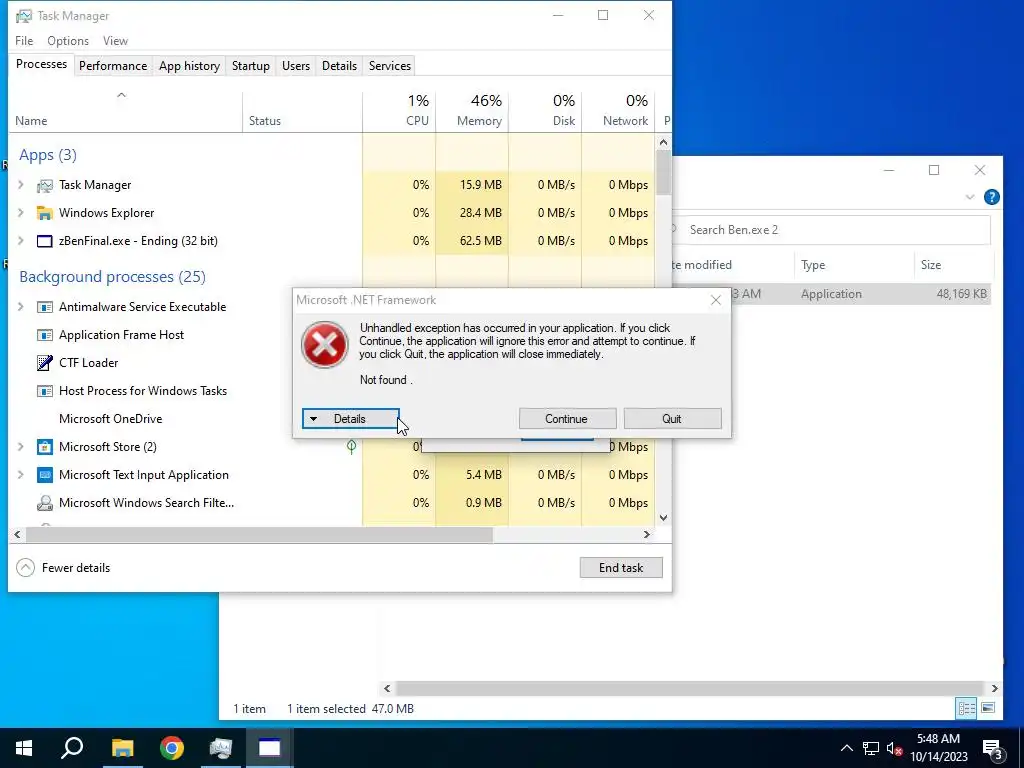Click Task Manager down scroll arrow
This screenshot has height=768, width=1024.
pos(664,518)
